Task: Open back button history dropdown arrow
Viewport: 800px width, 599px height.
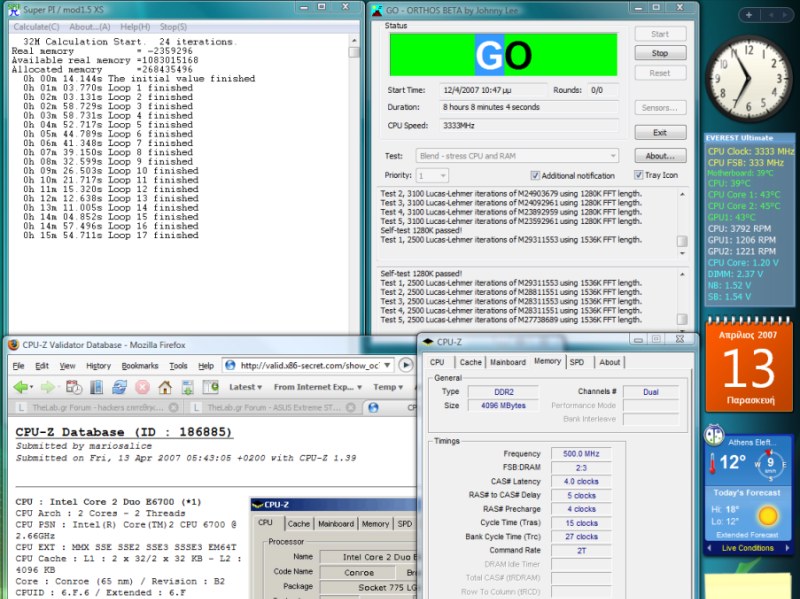Action: [x=31, y=387]
